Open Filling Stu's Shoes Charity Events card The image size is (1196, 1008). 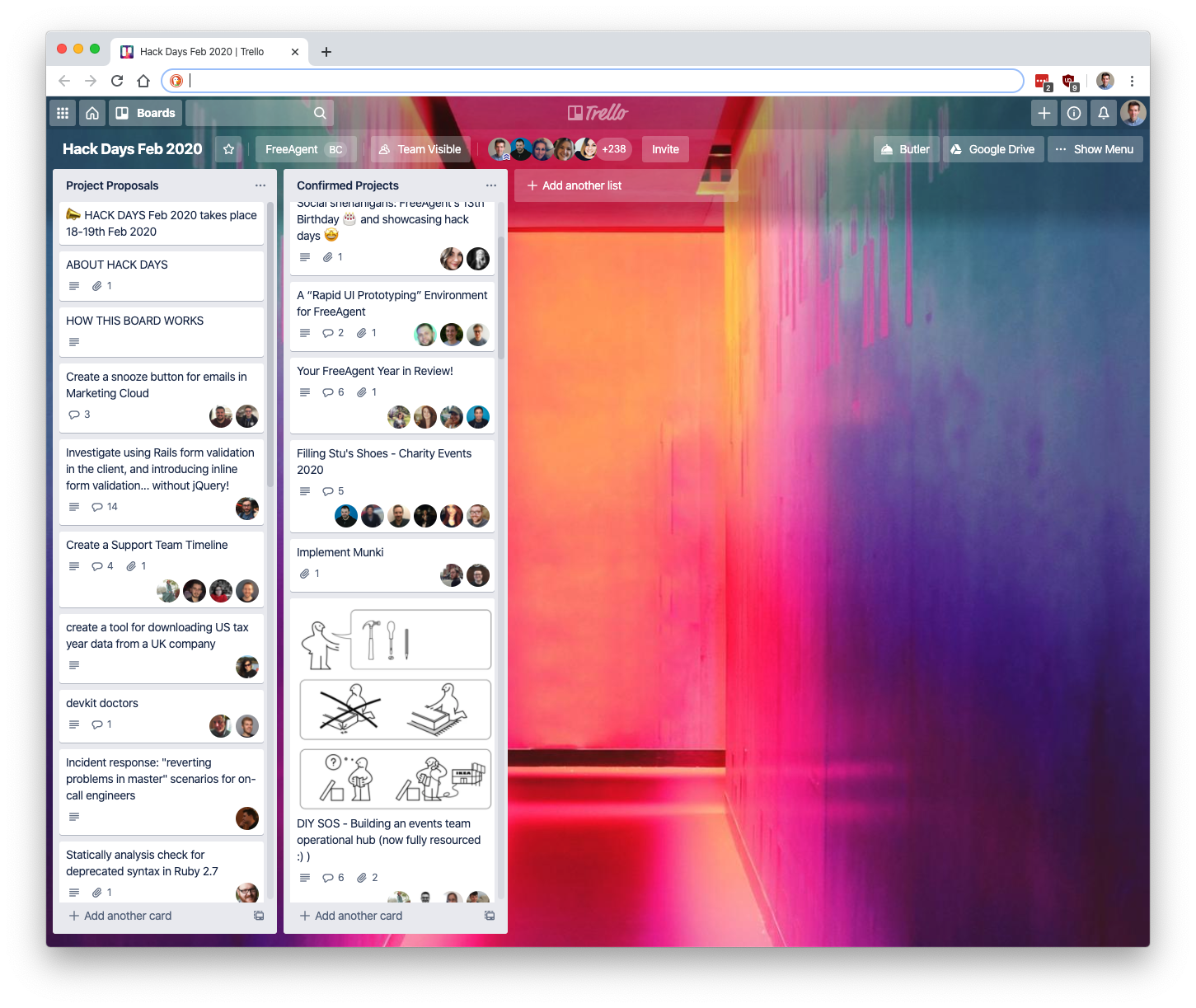point(392,485)
